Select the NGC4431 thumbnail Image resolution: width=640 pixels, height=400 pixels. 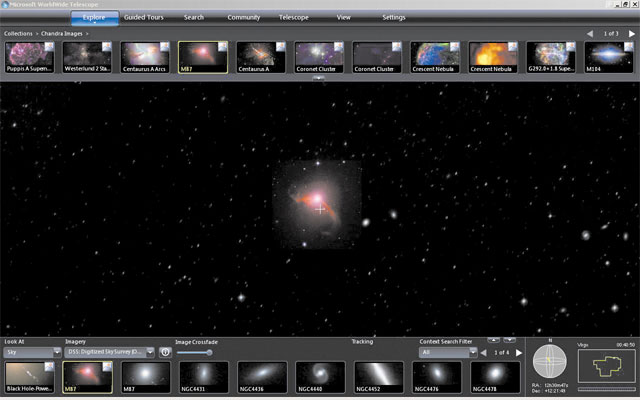(x=204, y=378)
